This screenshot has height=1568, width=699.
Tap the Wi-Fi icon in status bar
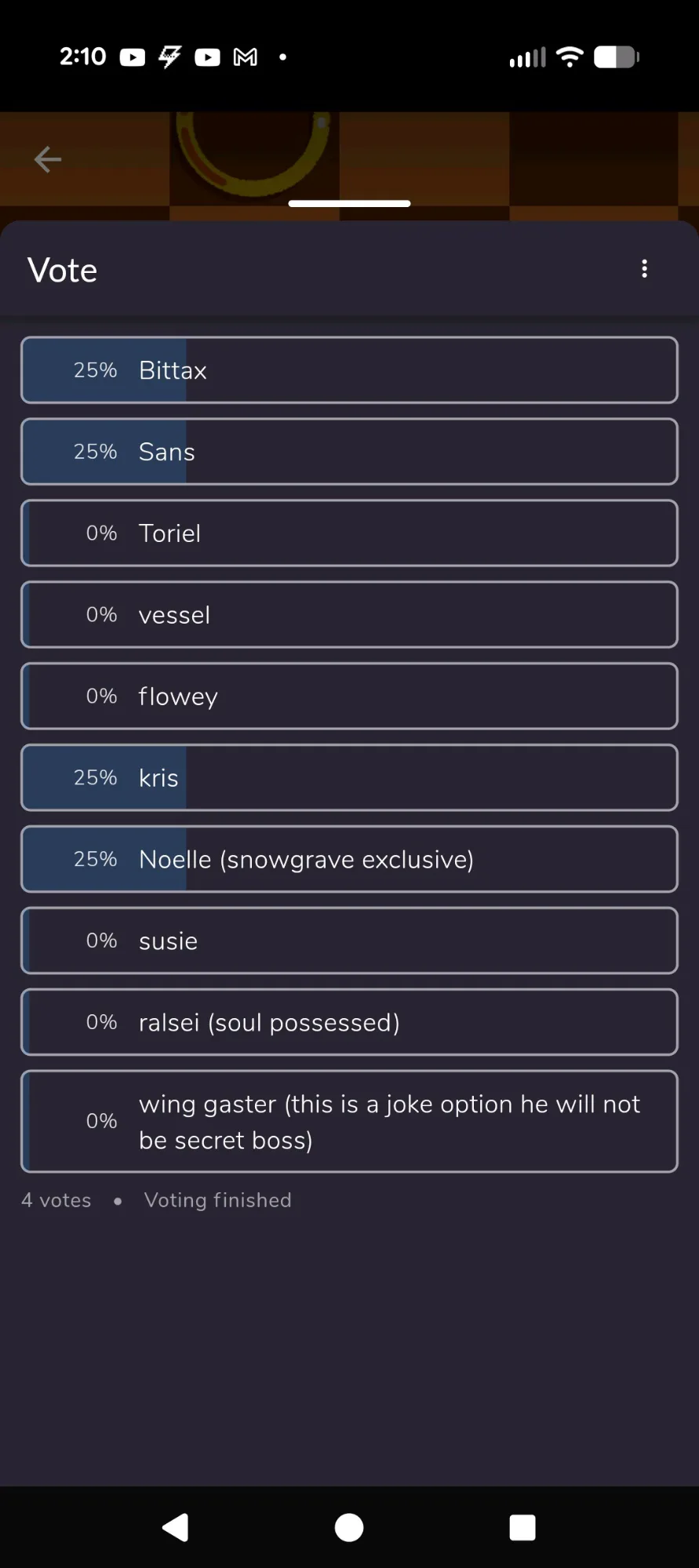[570, 57]
